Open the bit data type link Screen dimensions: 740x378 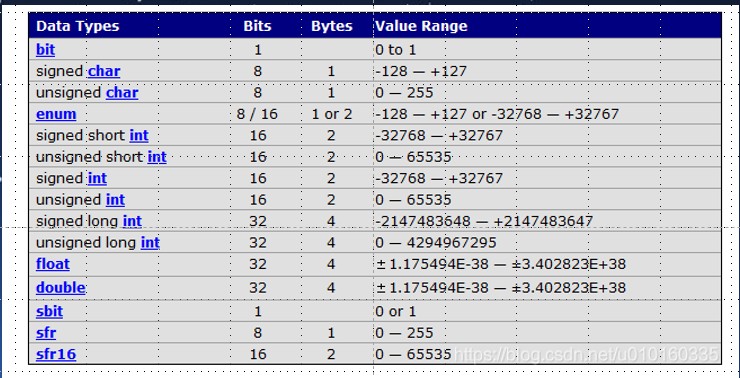(45, 50)
